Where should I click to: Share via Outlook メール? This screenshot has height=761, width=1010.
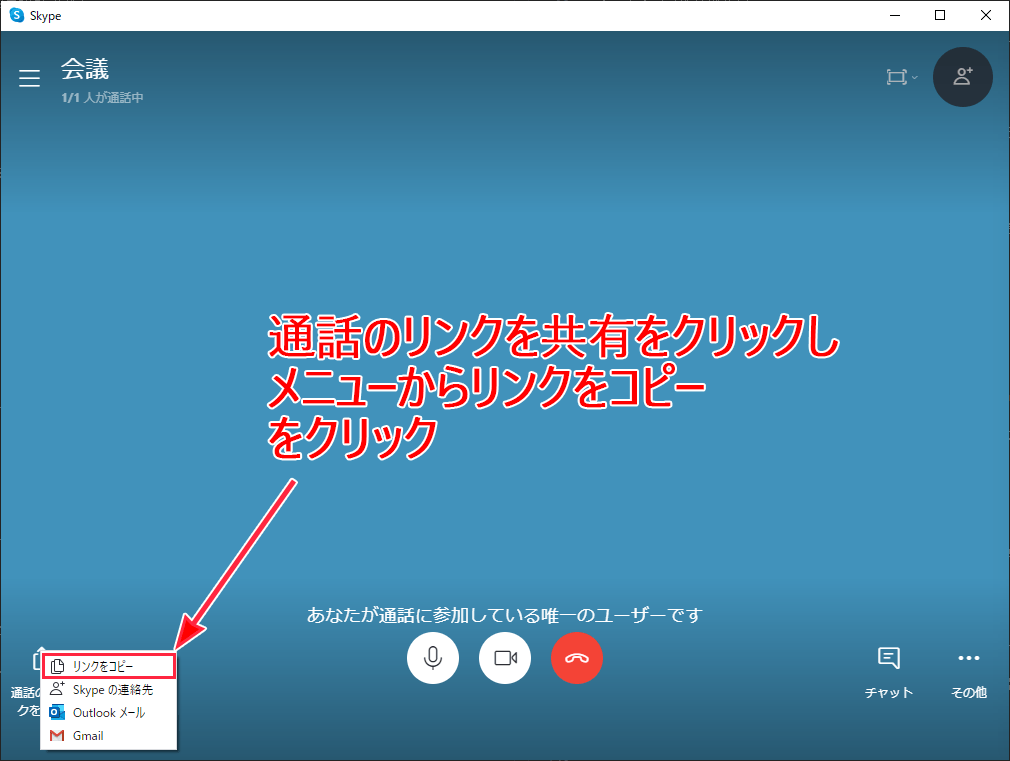(109, 713)
